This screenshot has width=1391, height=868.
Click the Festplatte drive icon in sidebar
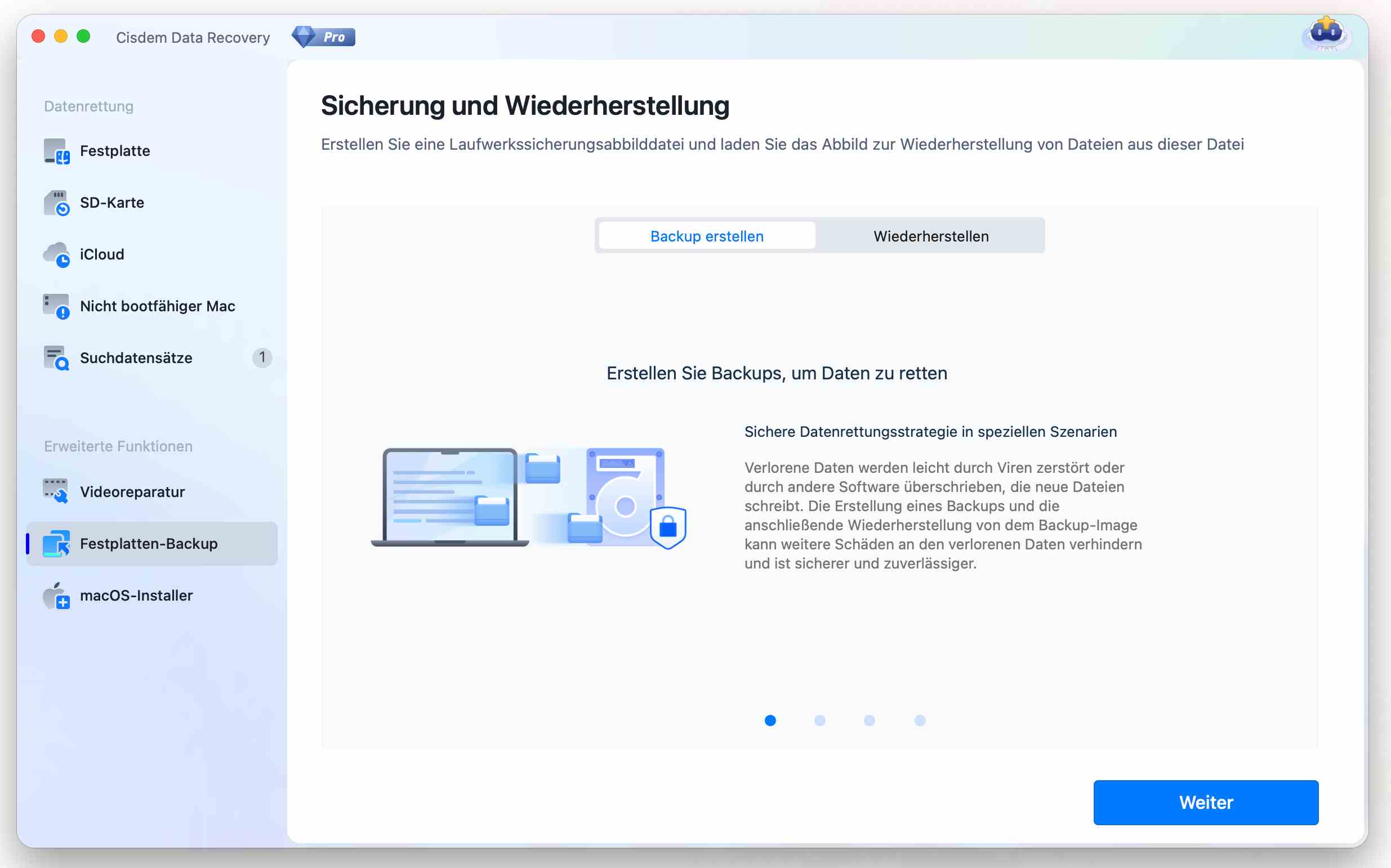pos(56,151)
